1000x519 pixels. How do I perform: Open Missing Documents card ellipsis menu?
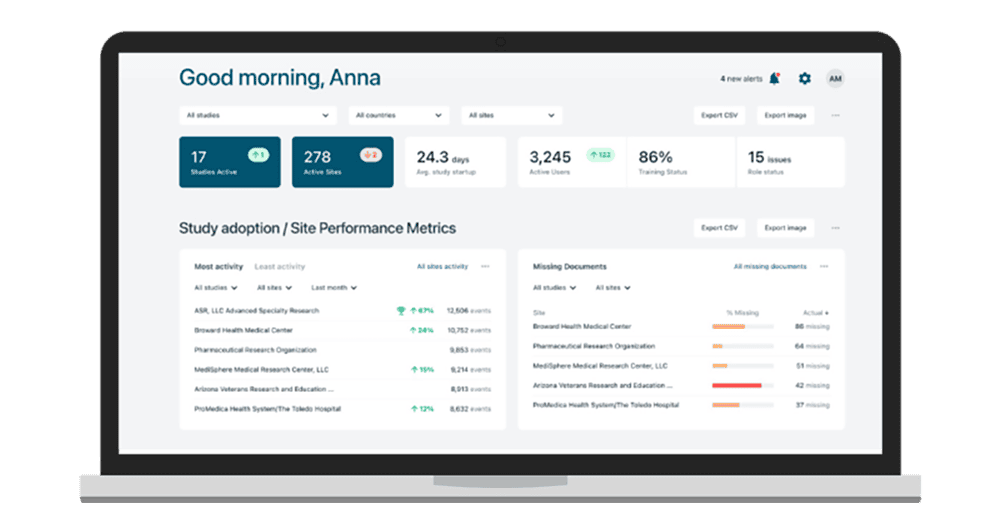click(824, 267)
